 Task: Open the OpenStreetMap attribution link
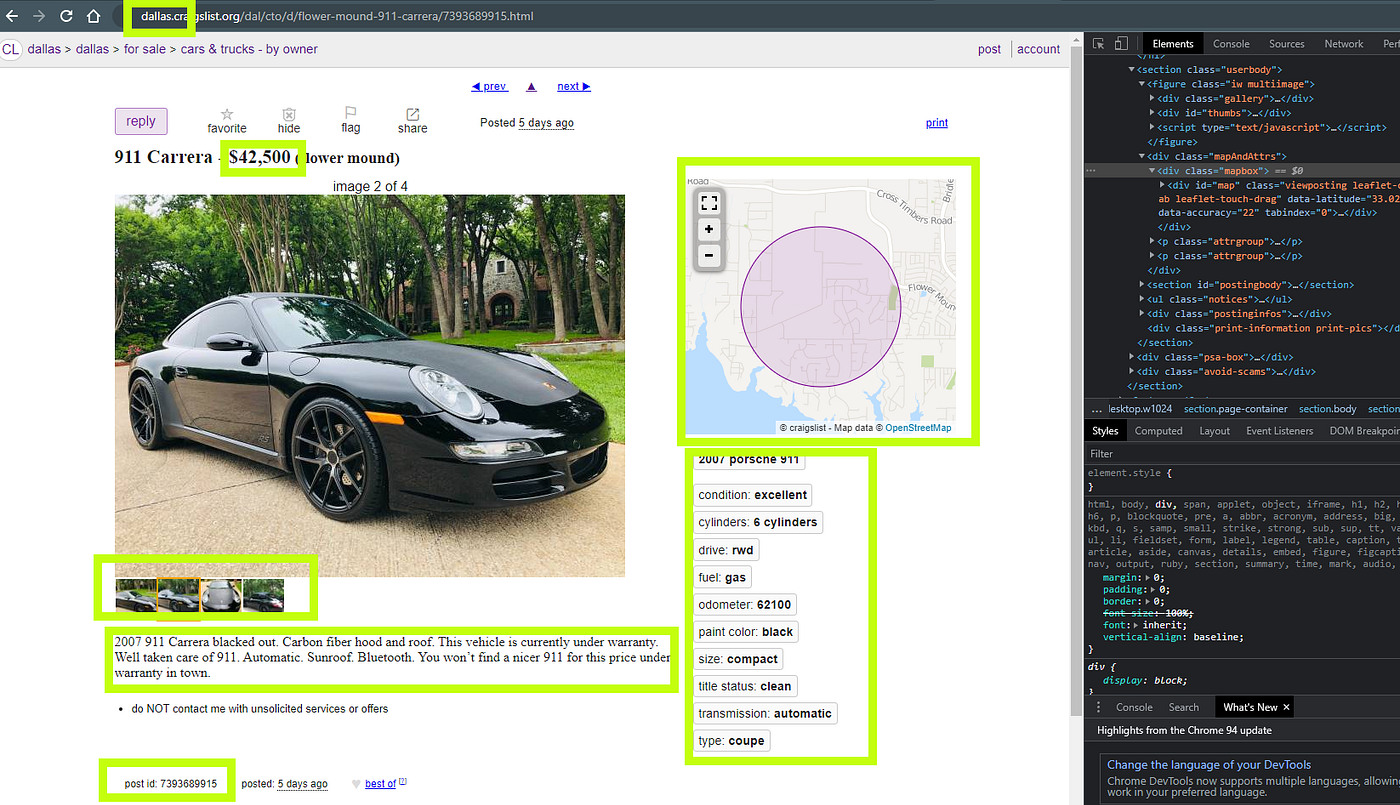tap(918, 428)
